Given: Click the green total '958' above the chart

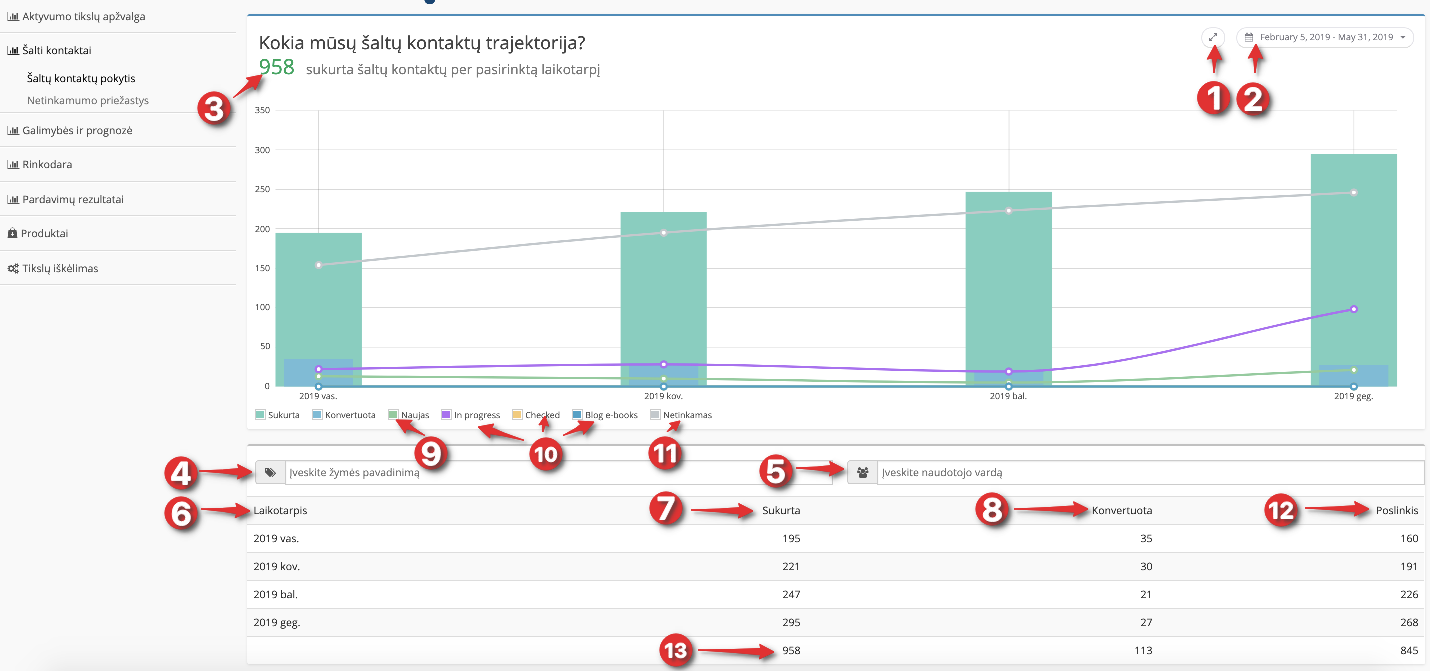Looking at the screenshot, I should [x=277, y=67].
